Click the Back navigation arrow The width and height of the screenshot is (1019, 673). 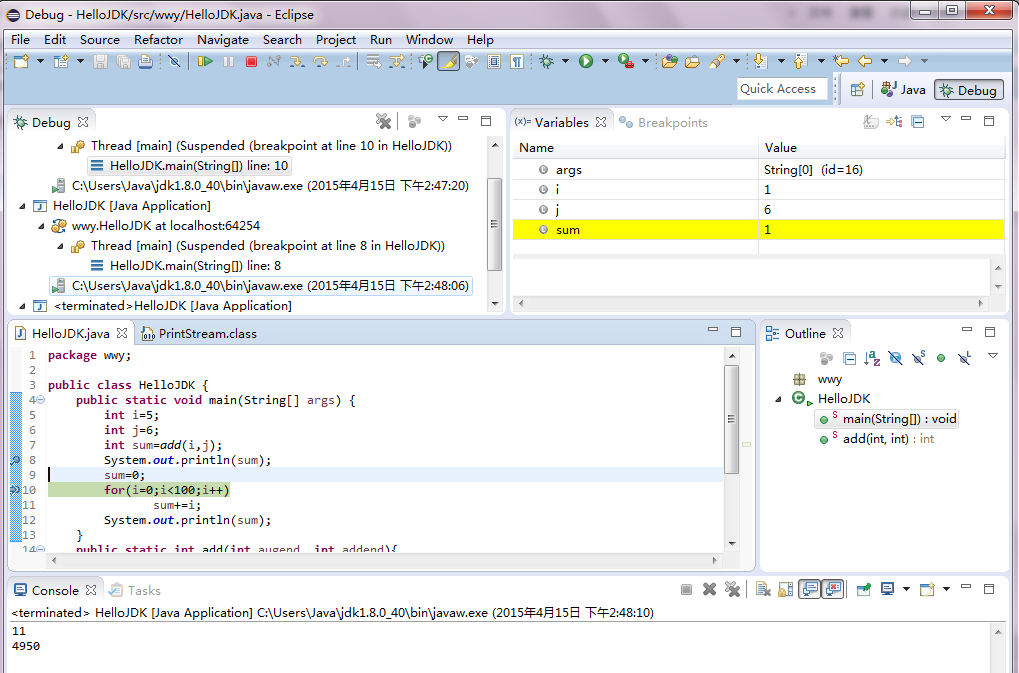tap(865, 61)
